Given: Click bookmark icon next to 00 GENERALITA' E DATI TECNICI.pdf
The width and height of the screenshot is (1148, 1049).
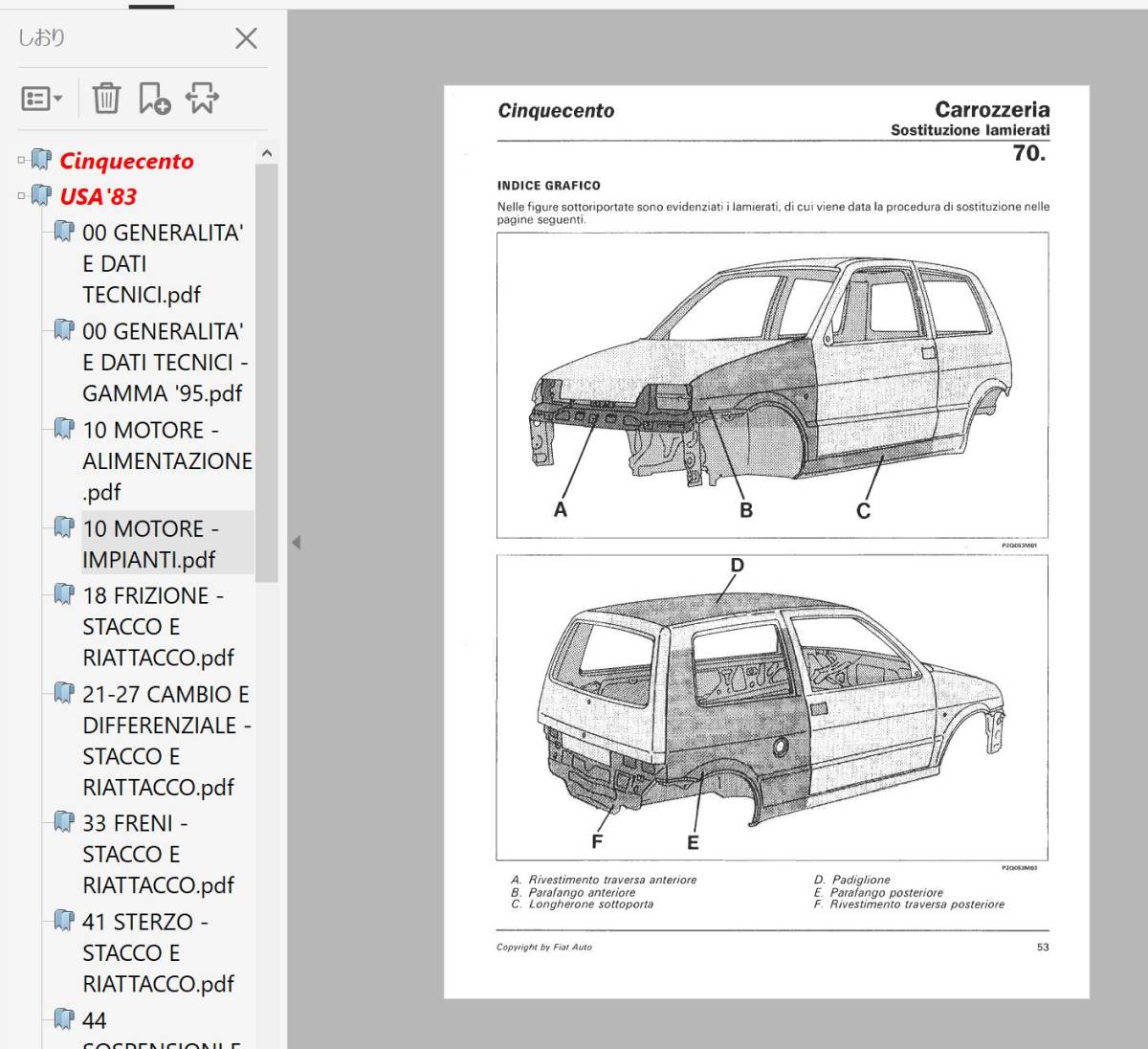Looking at the screenshot, I should coord(64,231).
